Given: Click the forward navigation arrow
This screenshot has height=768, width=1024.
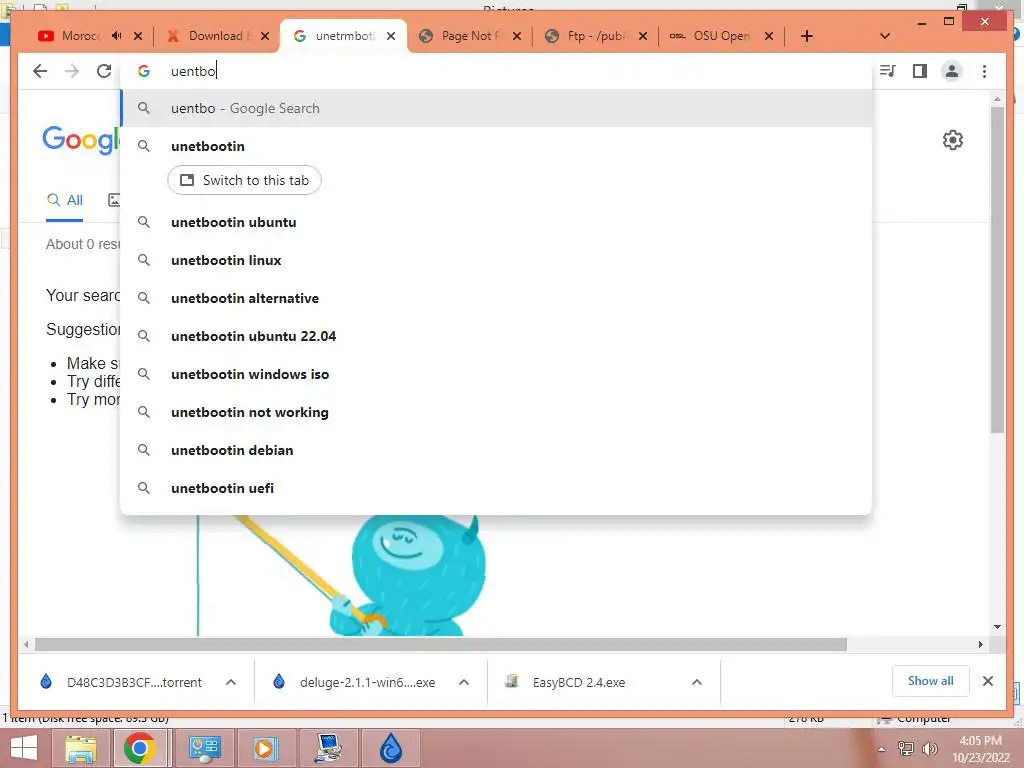Looking at the screenshot, I should 72,71.
